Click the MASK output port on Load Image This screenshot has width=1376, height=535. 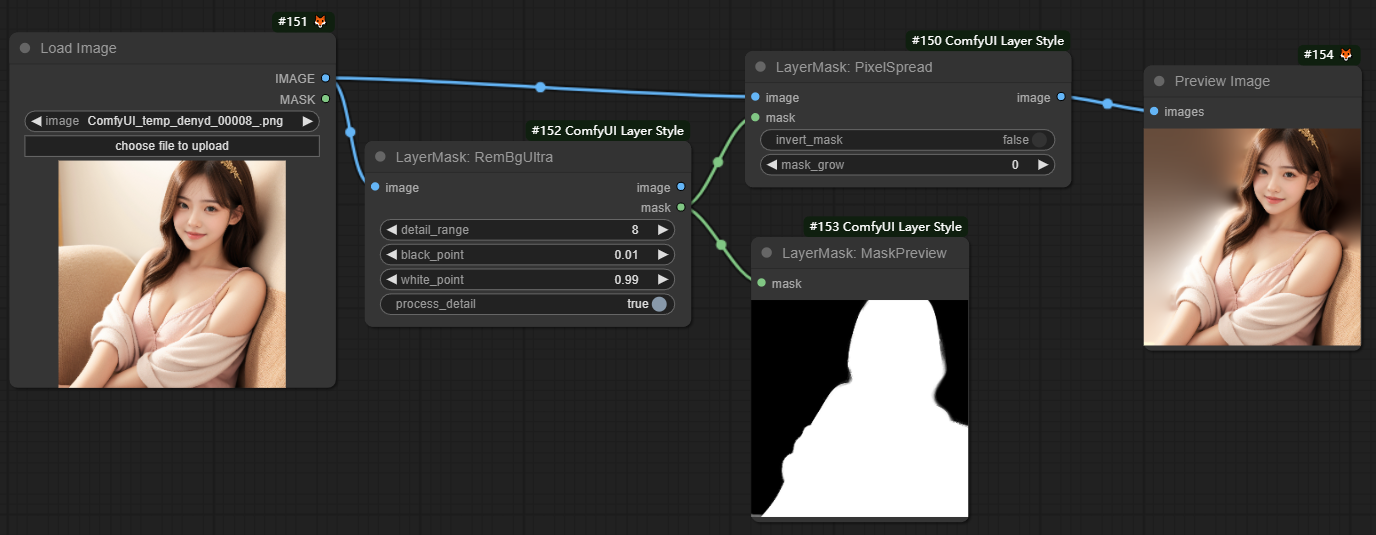(x=326, y=99)
